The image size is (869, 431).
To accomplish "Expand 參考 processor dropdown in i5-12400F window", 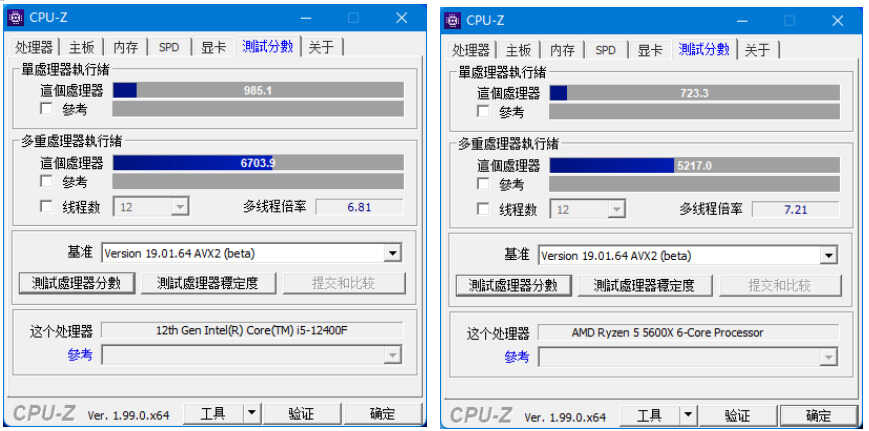I will click(393, 355).
